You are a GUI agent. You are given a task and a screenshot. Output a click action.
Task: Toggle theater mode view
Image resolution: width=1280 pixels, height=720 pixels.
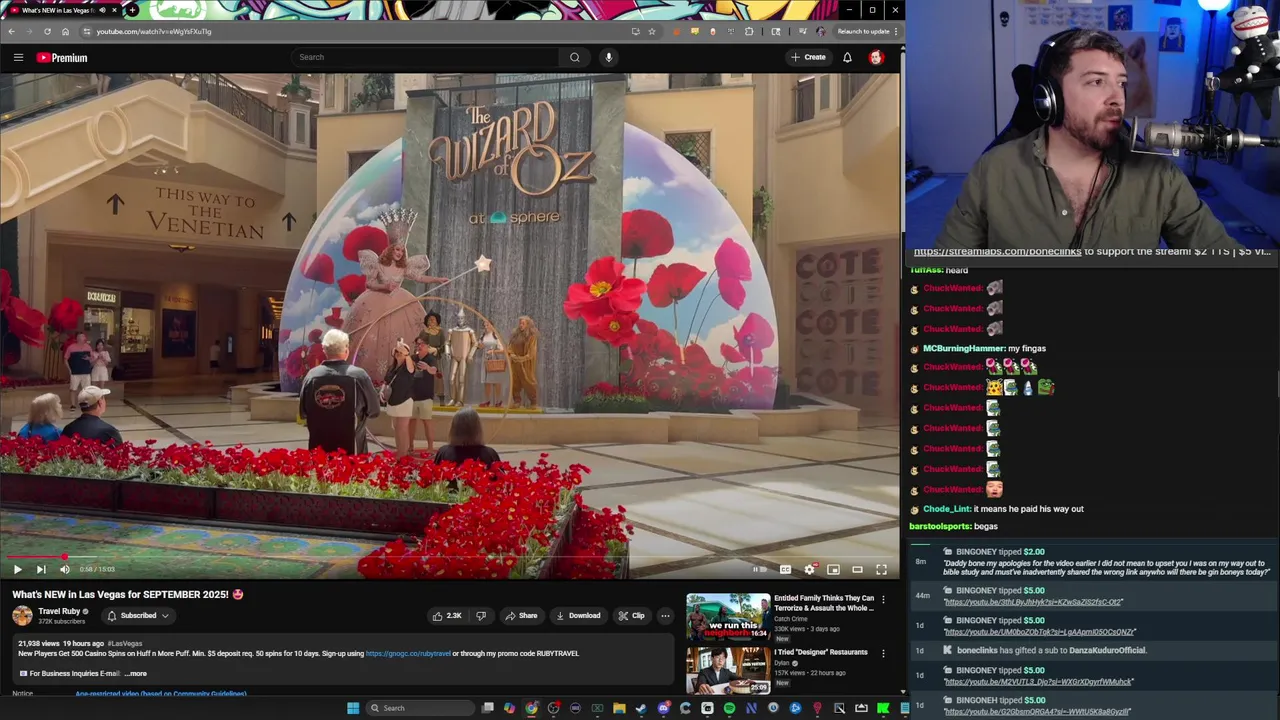click(857, 569)
